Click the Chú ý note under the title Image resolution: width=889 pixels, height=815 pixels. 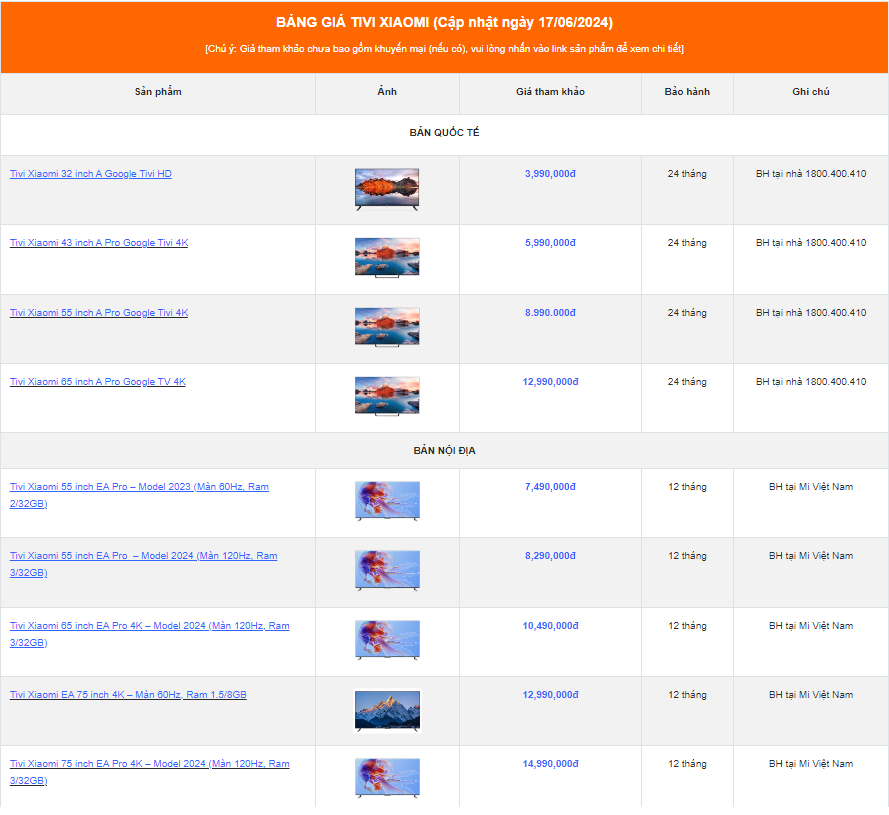(x=444, y=49)
